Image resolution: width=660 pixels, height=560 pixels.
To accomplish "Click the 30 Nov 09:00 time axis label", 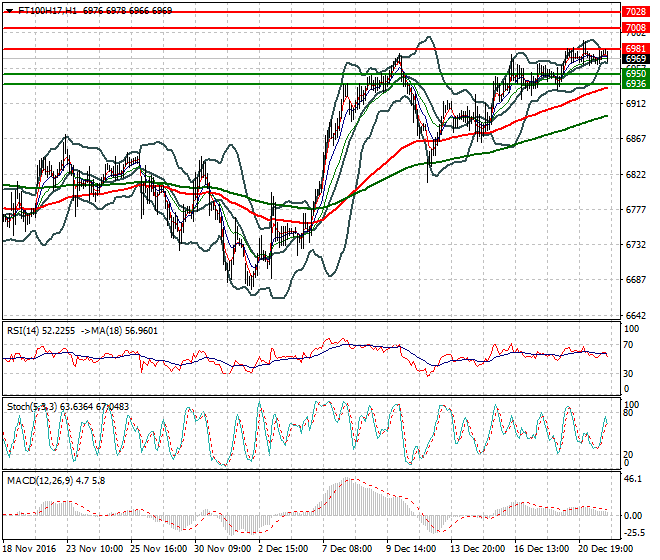I will tap(223, 549).
